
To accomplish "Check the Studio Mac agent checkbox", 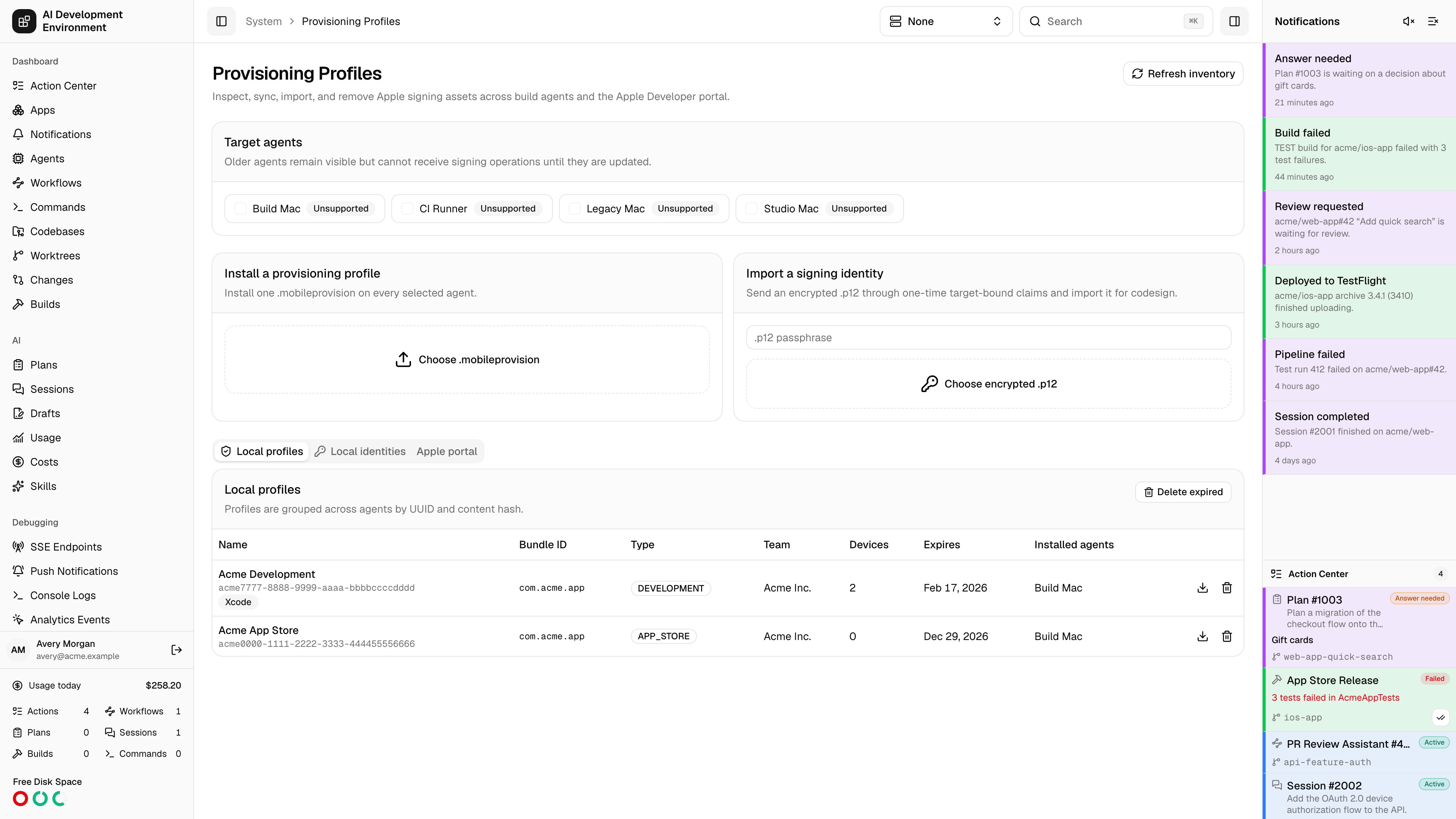I will 751,209.
